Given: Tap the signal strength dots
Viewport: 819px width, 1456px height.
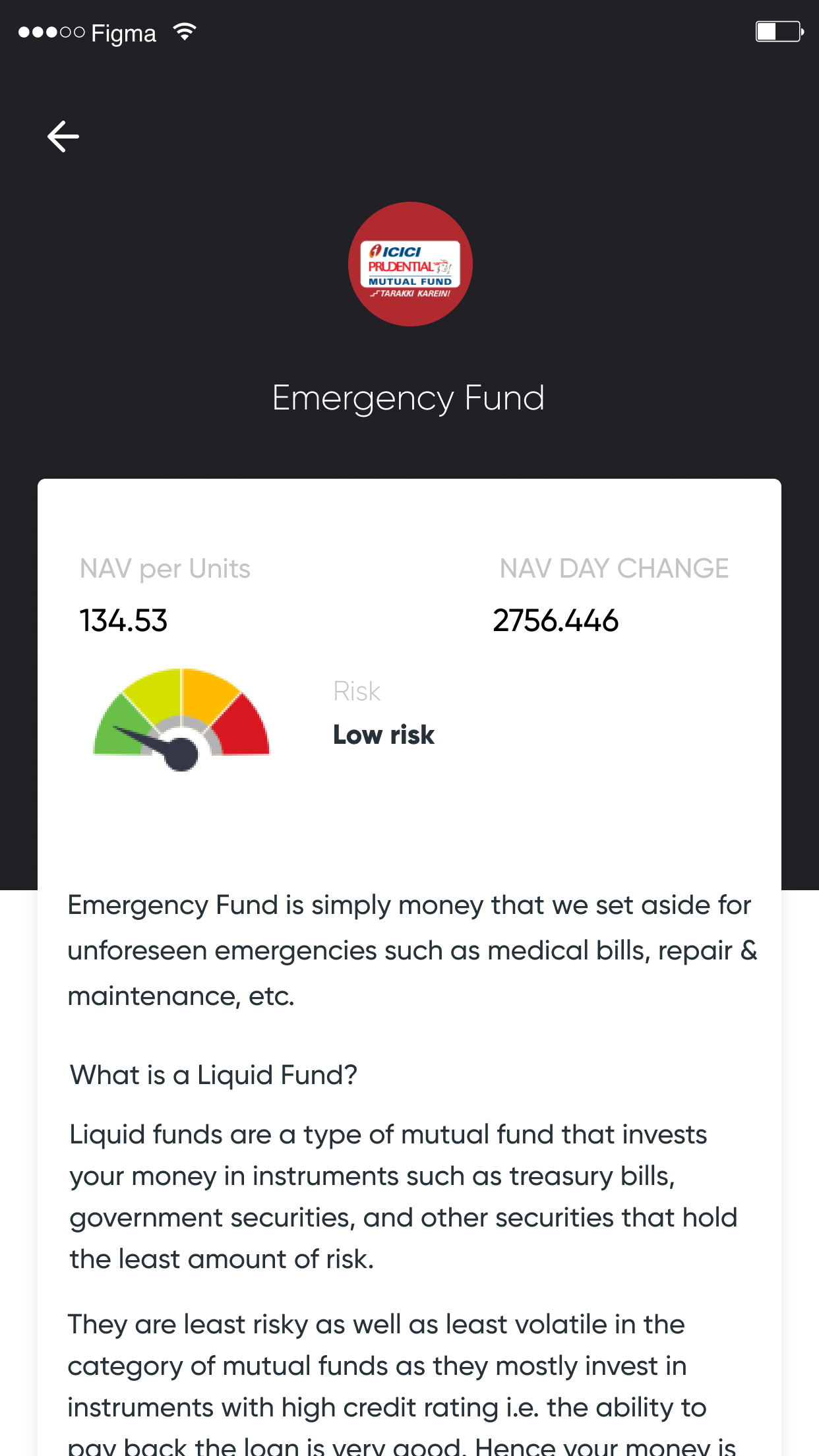Looking at the screenshot, I should coord(51,32).
